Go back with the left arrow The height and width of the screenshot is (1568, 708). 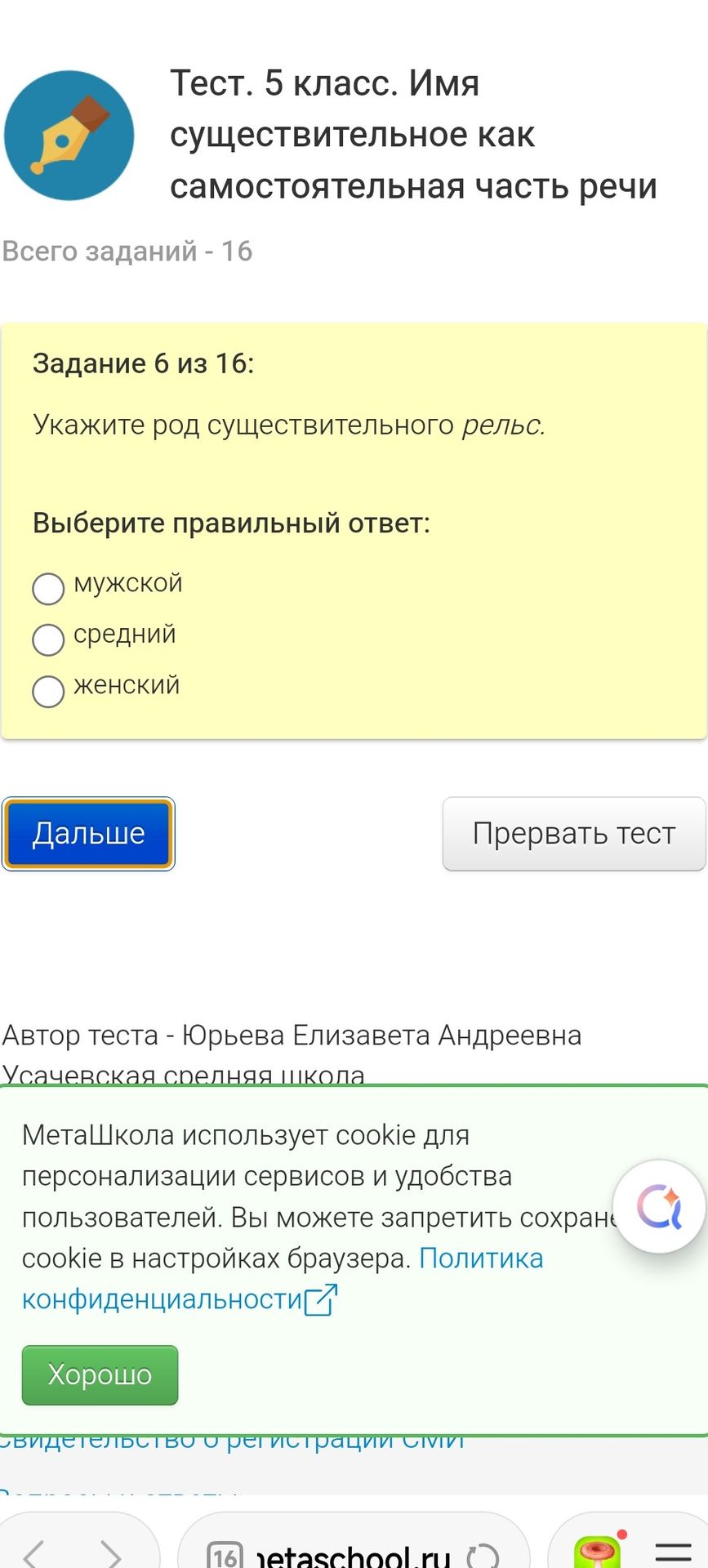point(34,1555)
